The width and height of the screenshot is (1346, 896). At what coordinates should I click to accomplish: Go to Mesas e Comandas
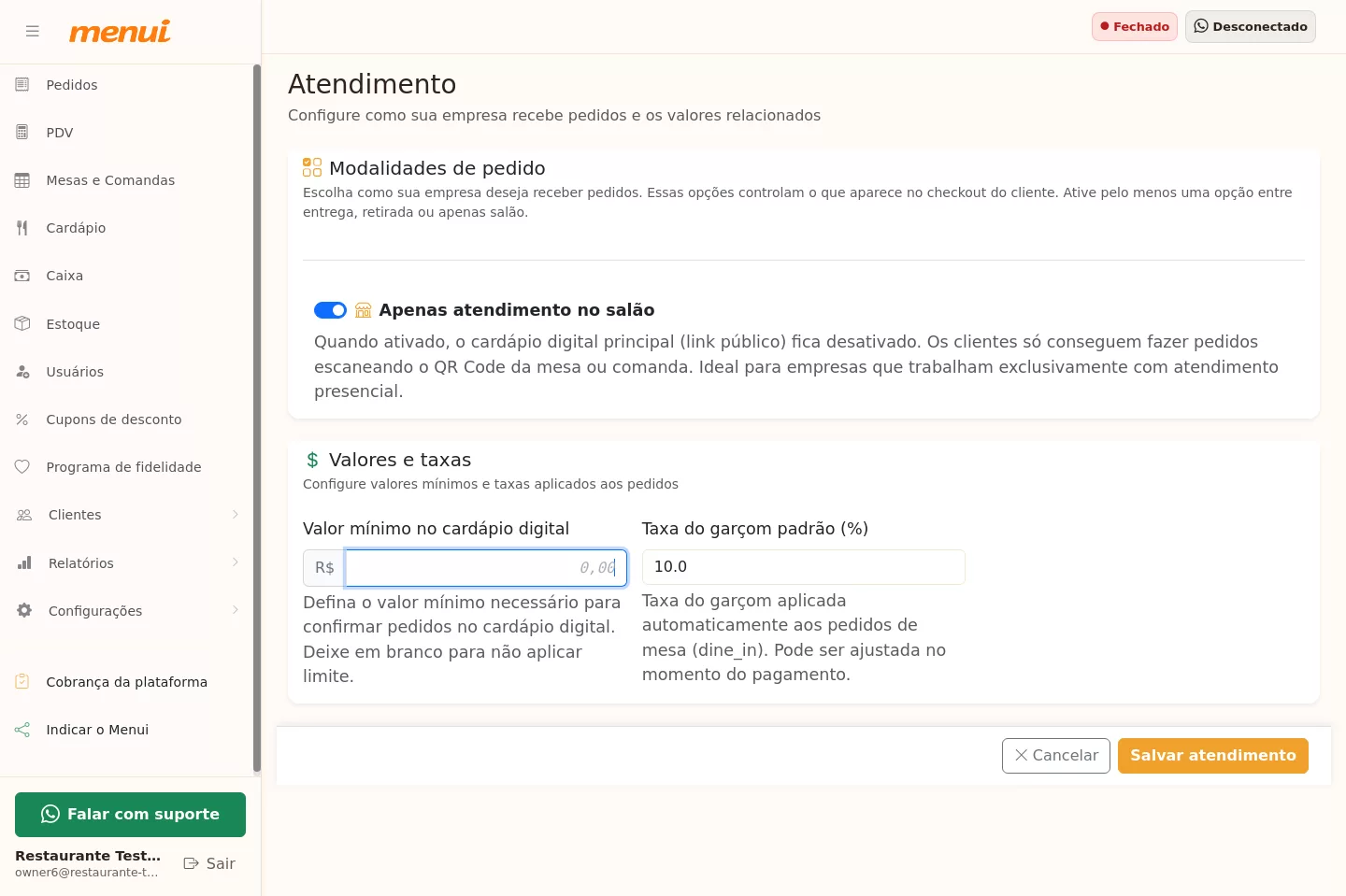pos(127,180)
